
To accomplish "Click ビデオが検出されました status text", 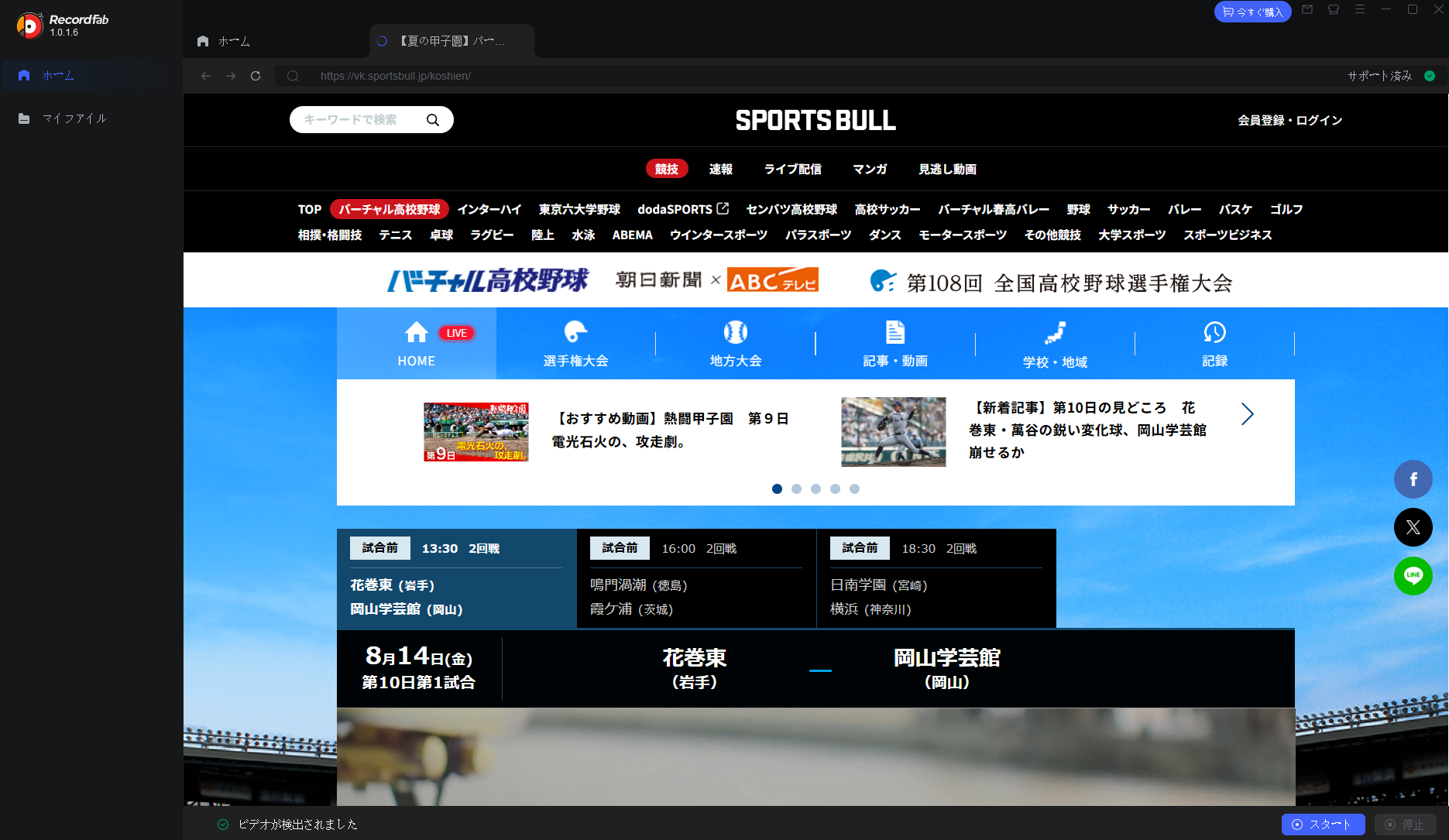I will [x=298, y=825].
